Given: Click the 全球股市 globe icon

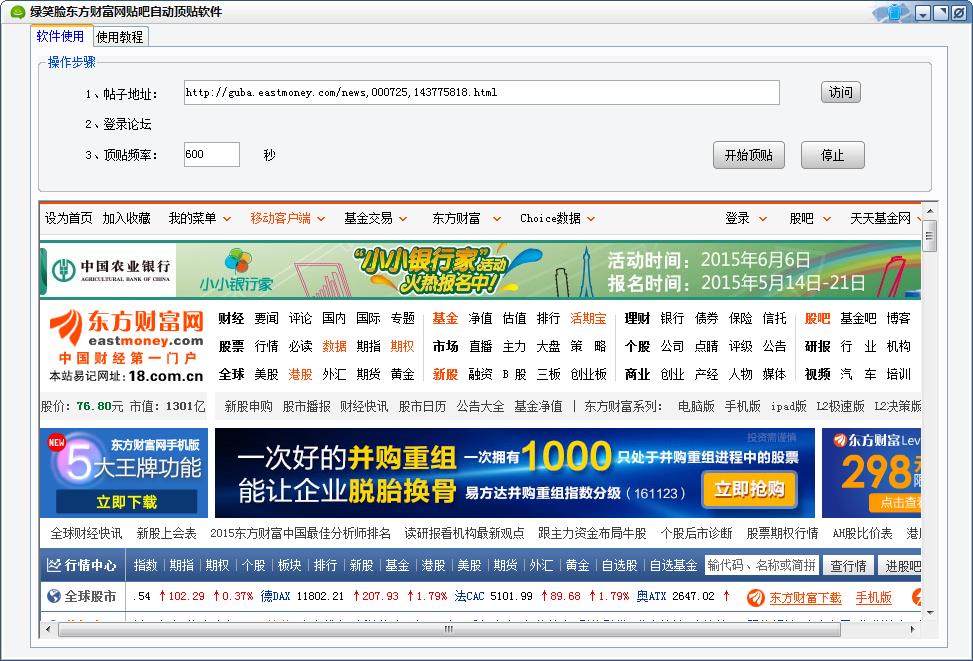Looking at the screenshot, I should (54, 596).
